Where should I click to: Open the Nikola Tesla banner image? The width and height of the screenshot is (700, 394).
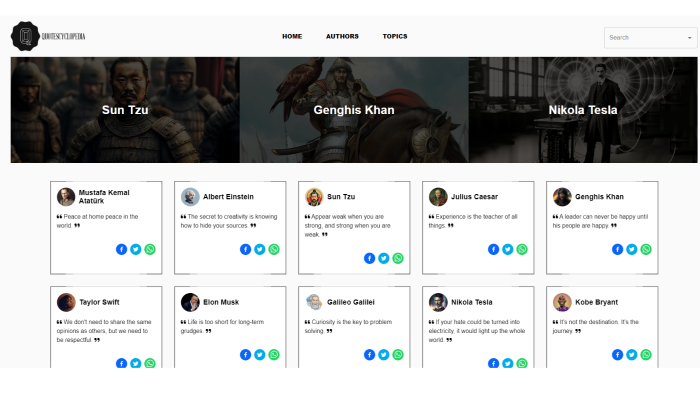[x=583, y=110]
